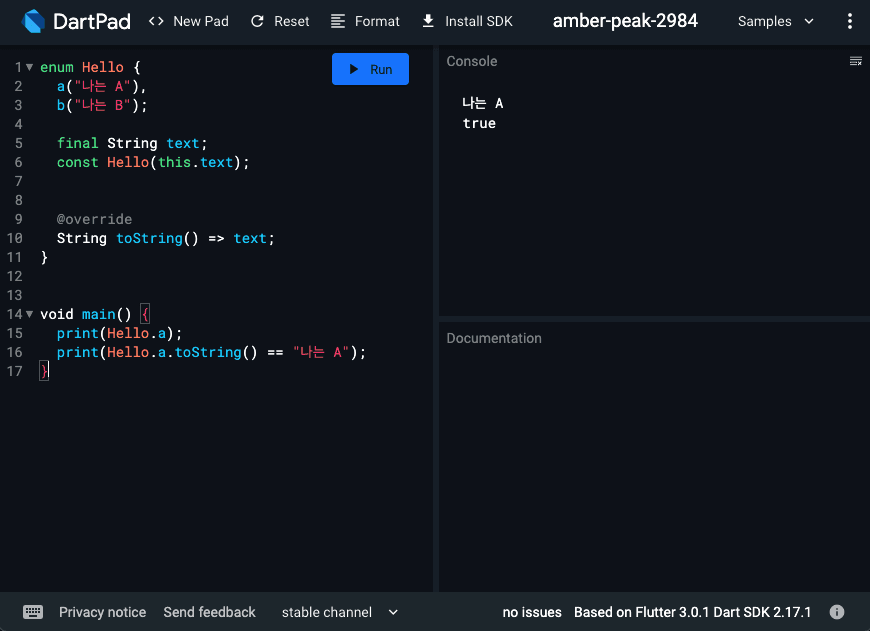Viewport: 870px width, 631px height.
Task: Click the DartPad logo icon
Action: pyautogui.click(x=33, y=21)
